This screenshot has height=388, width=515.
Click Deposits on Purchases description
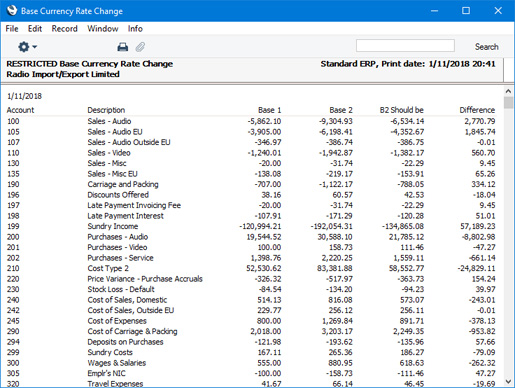[x=125, y=342]
